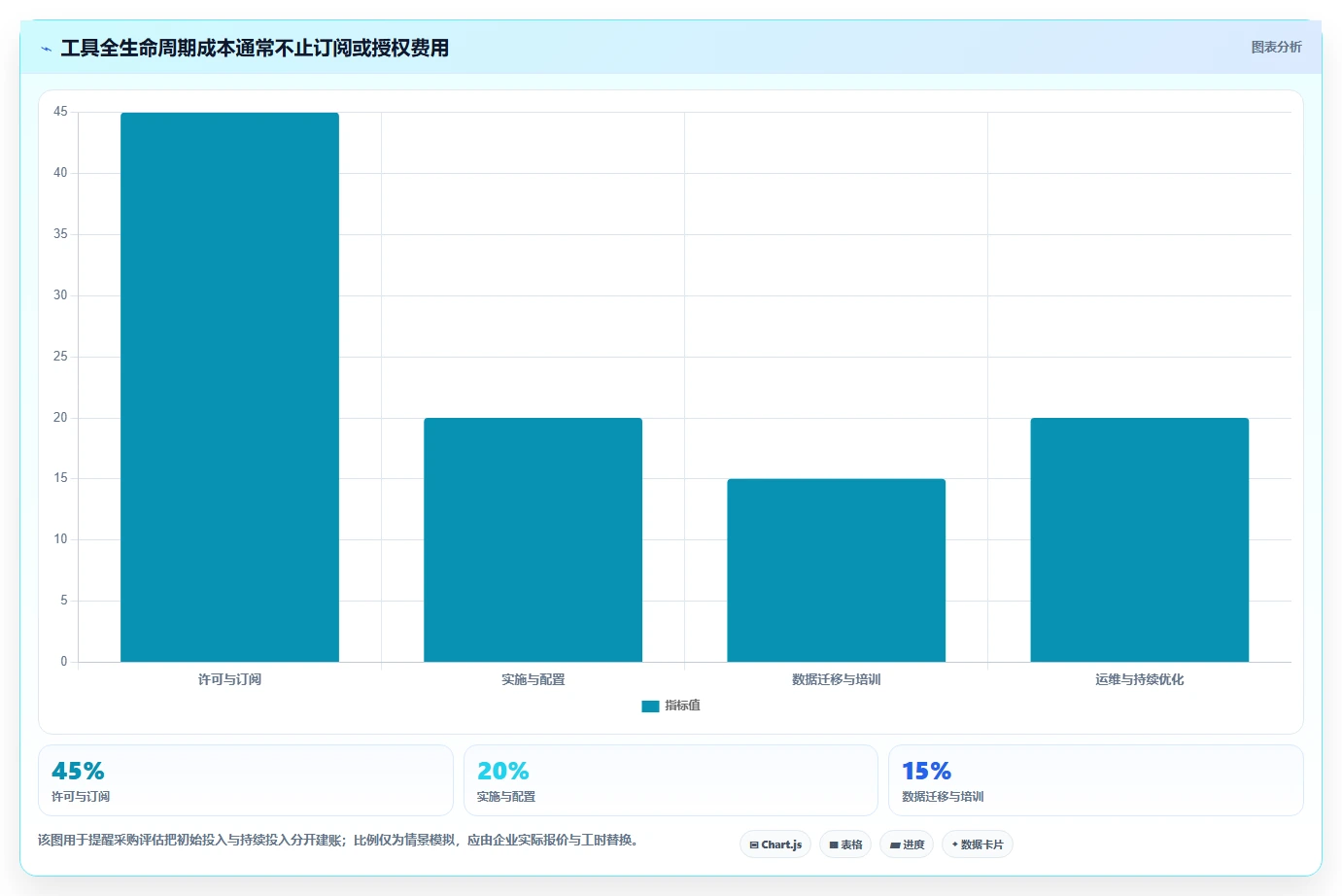Click the 运维与持续优化 x-axis label
The height and width of the screenshot is (896, 1342).
click(x=1139, y=679)
